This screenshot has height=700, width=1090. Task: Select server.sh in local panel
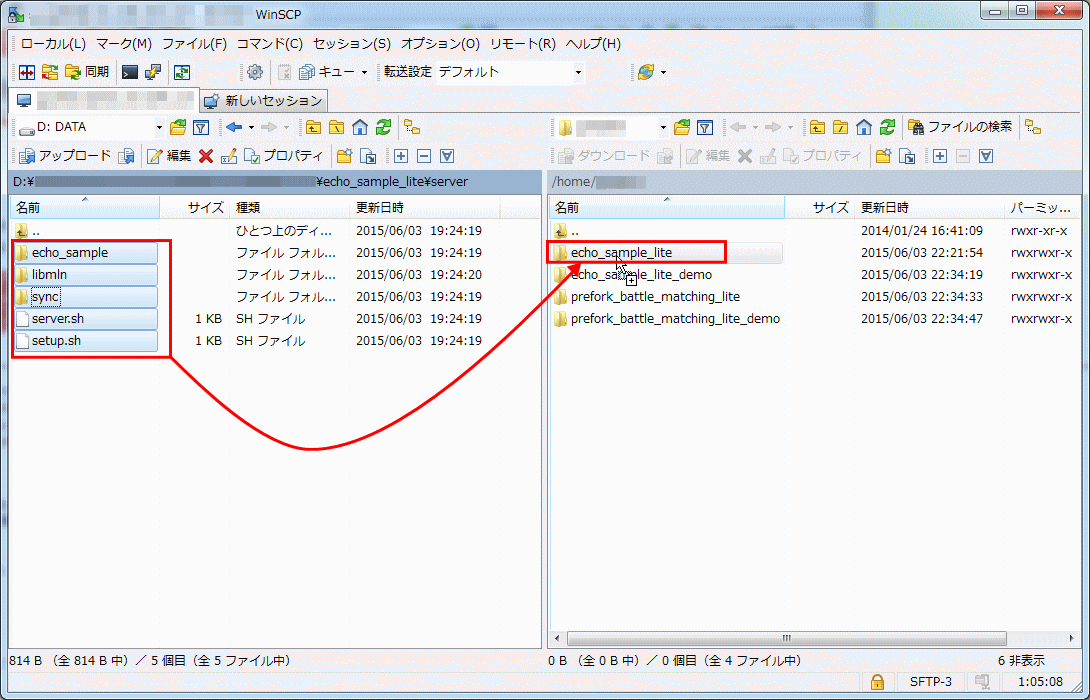(85, 319)
